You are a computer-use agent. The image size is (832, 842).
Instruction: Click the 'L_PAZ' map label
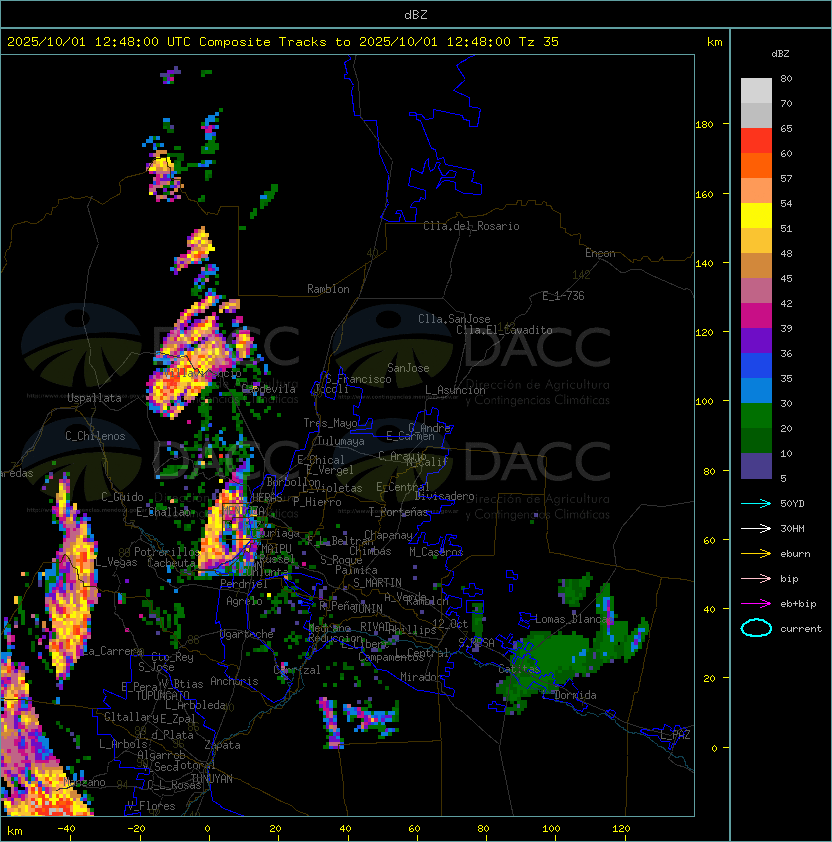[675, 735]
